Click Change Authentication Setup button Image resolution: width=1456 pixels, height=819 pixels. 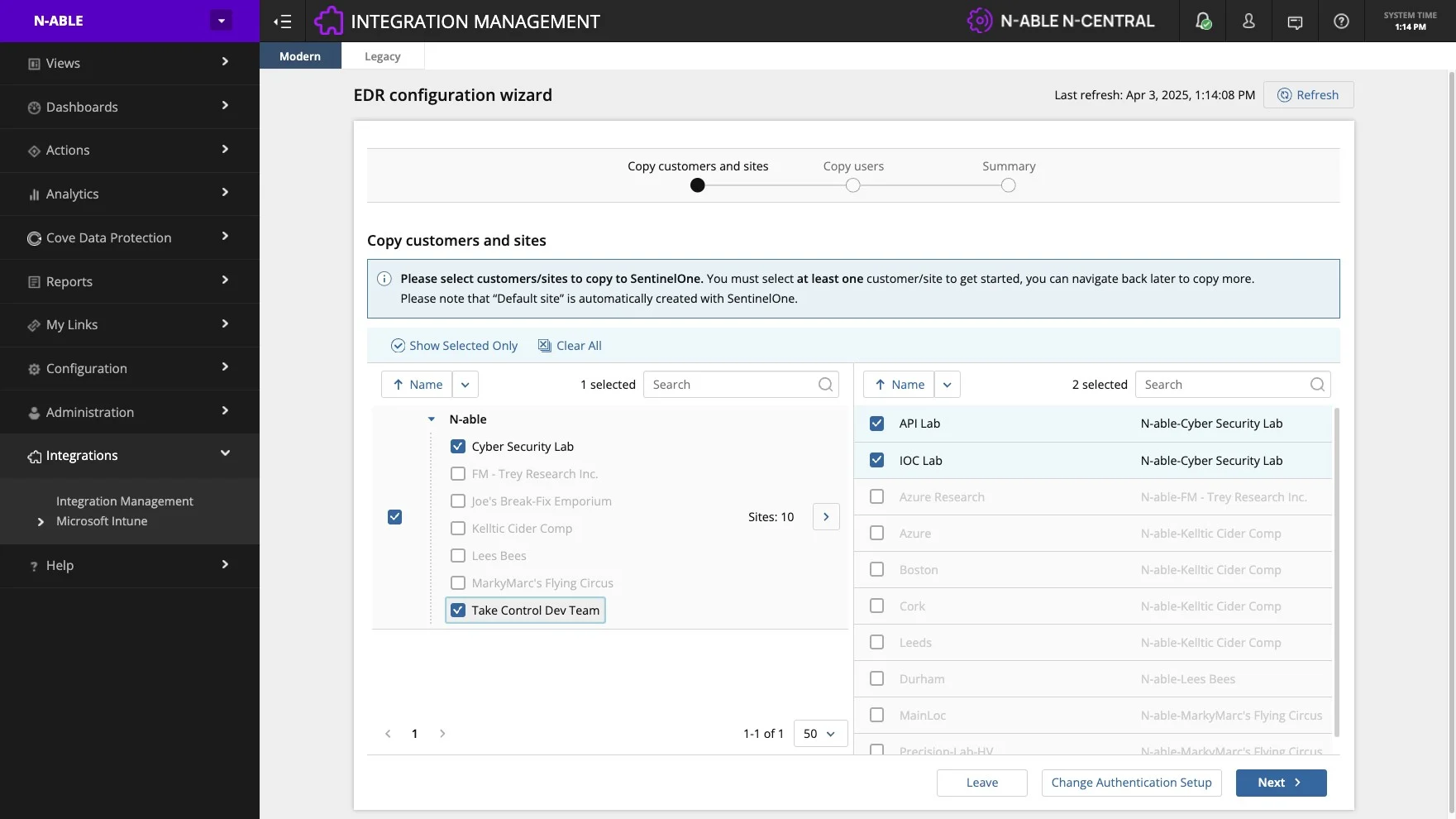point(1131,783)
